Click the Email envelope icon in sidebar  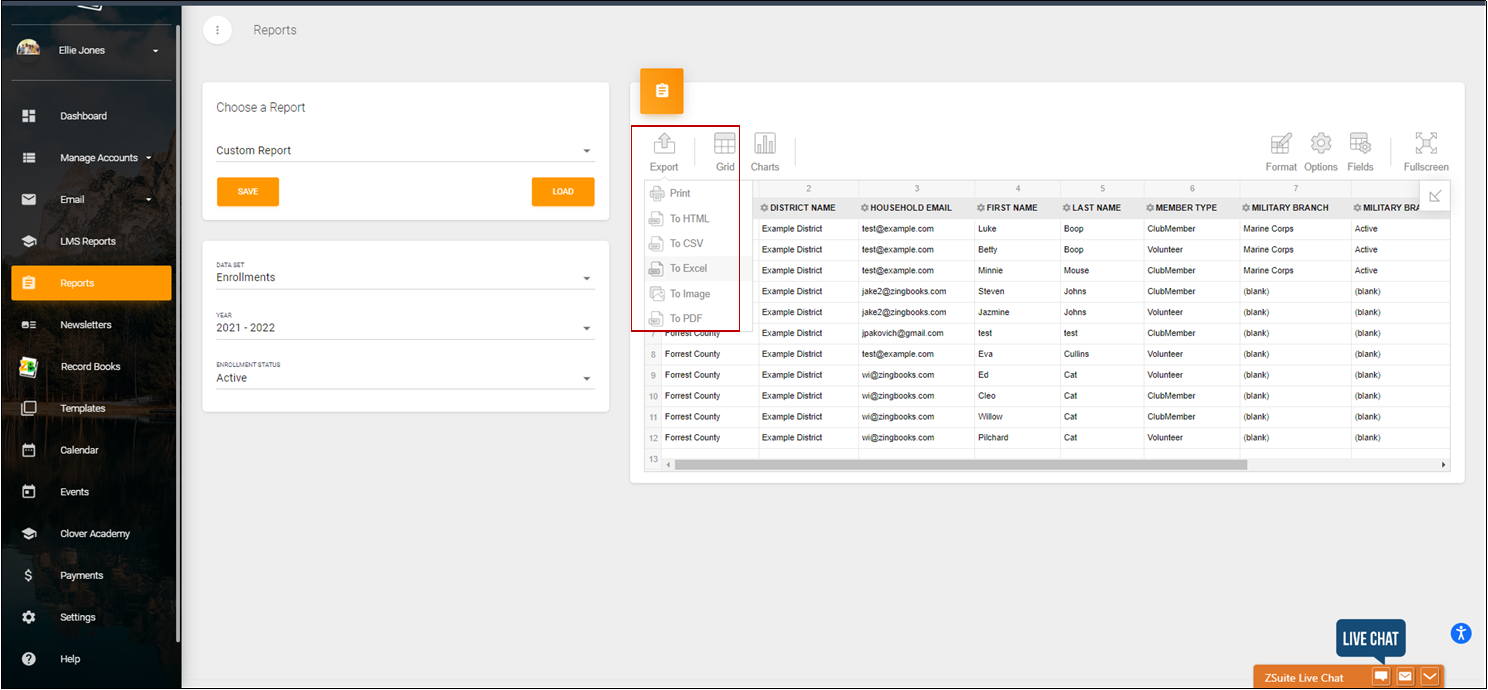29,199
